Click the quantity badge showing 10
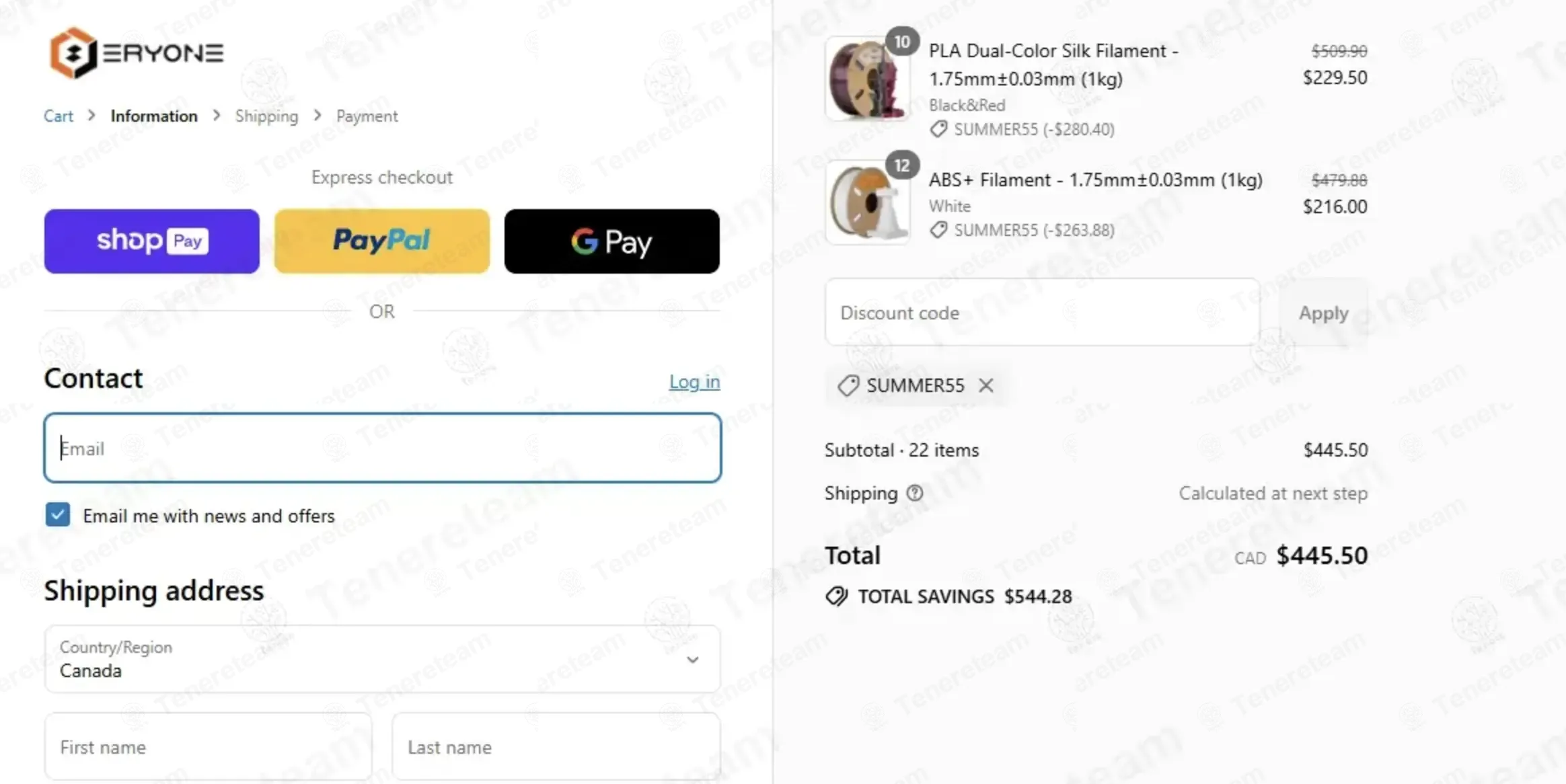The image size is (1566, 784). point(902,42)
